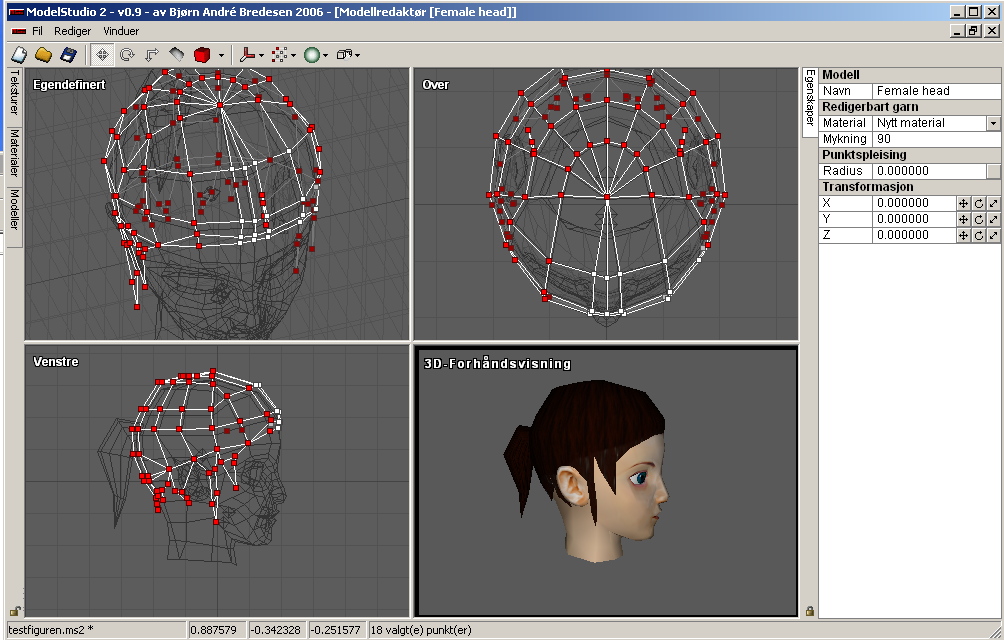The image size is (1004, 640).
Task: Open the viewport layout dropdown arrow
Action: pyautogui.click(x=357, y=56)
